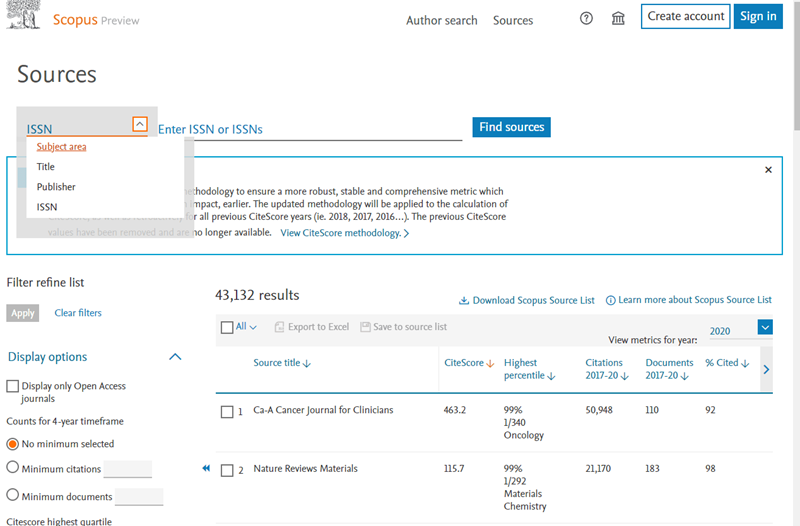Choose Subject area from dropdown list

point(61,147)
